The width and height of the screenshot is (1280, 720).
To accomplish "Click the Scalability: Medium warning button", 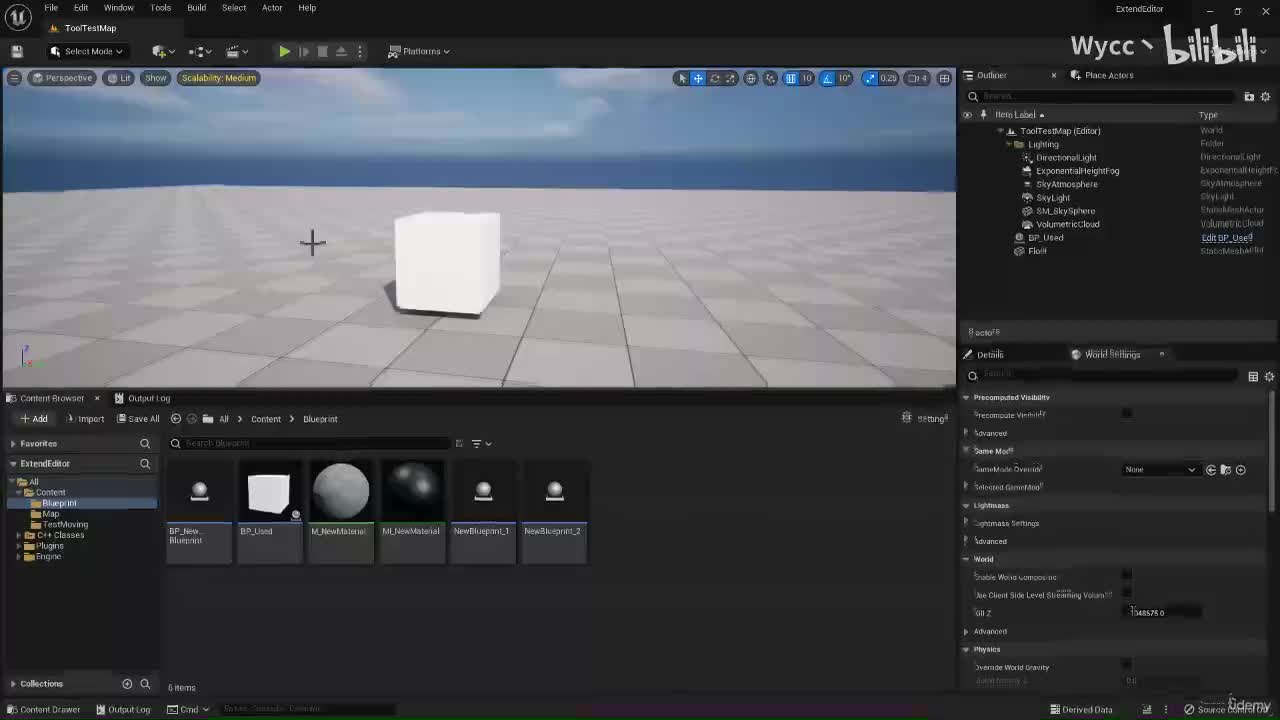I will (219, 78).
